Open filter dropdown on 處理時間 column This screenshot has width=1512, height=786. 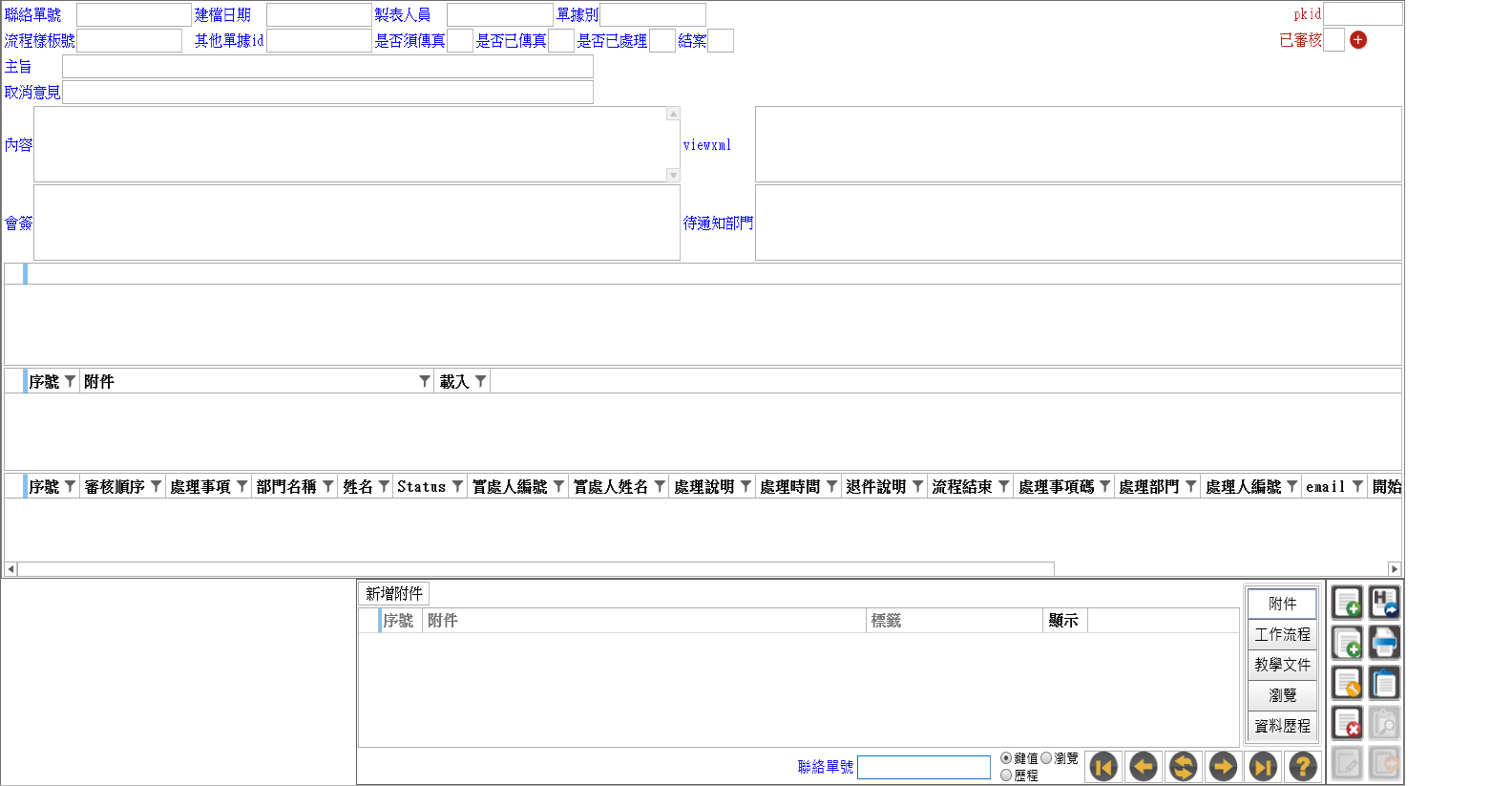pyautogui.click(x=831, y=486)
